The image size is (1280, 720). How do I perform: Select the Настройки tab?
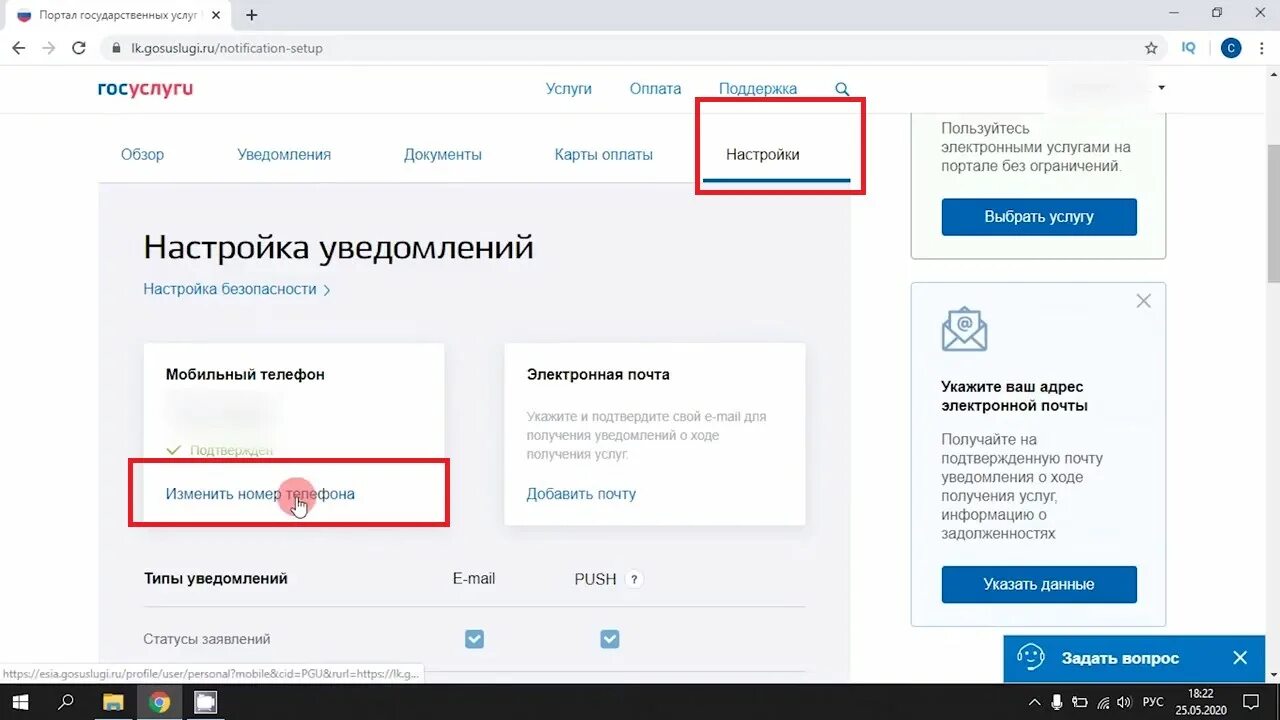click(x=763, y=155)
